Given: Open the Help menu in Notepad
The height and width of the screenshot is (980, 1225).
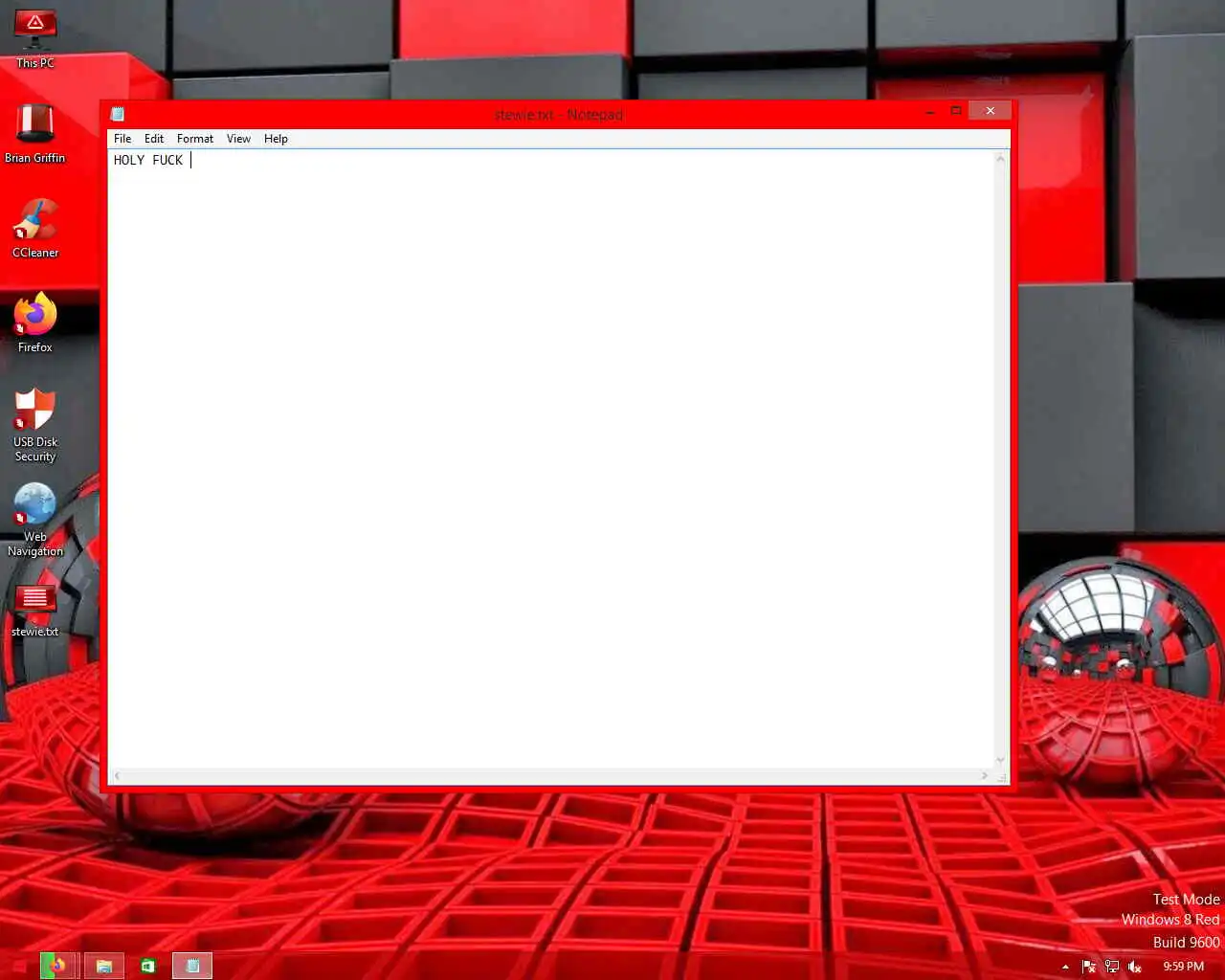Looking at the screenshot, I should [276, 139].
